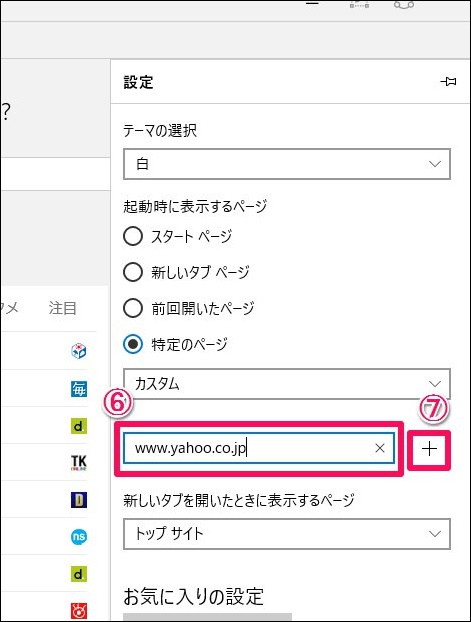Click the お気に入りの設定 heading
This screenshot has width=471, height=622.
coord(193,596)
